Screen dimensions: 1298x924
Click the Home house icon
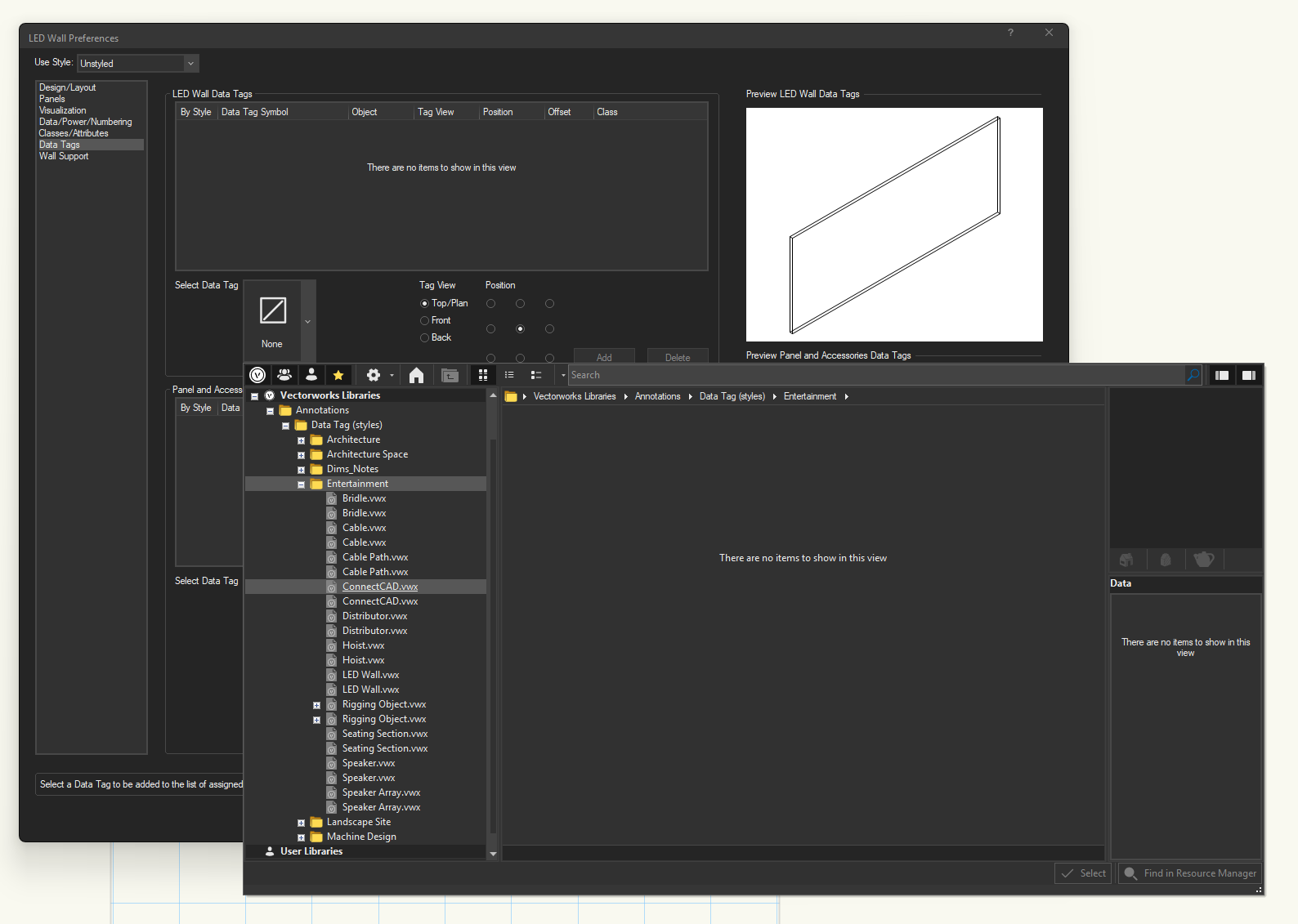[416, 375]
